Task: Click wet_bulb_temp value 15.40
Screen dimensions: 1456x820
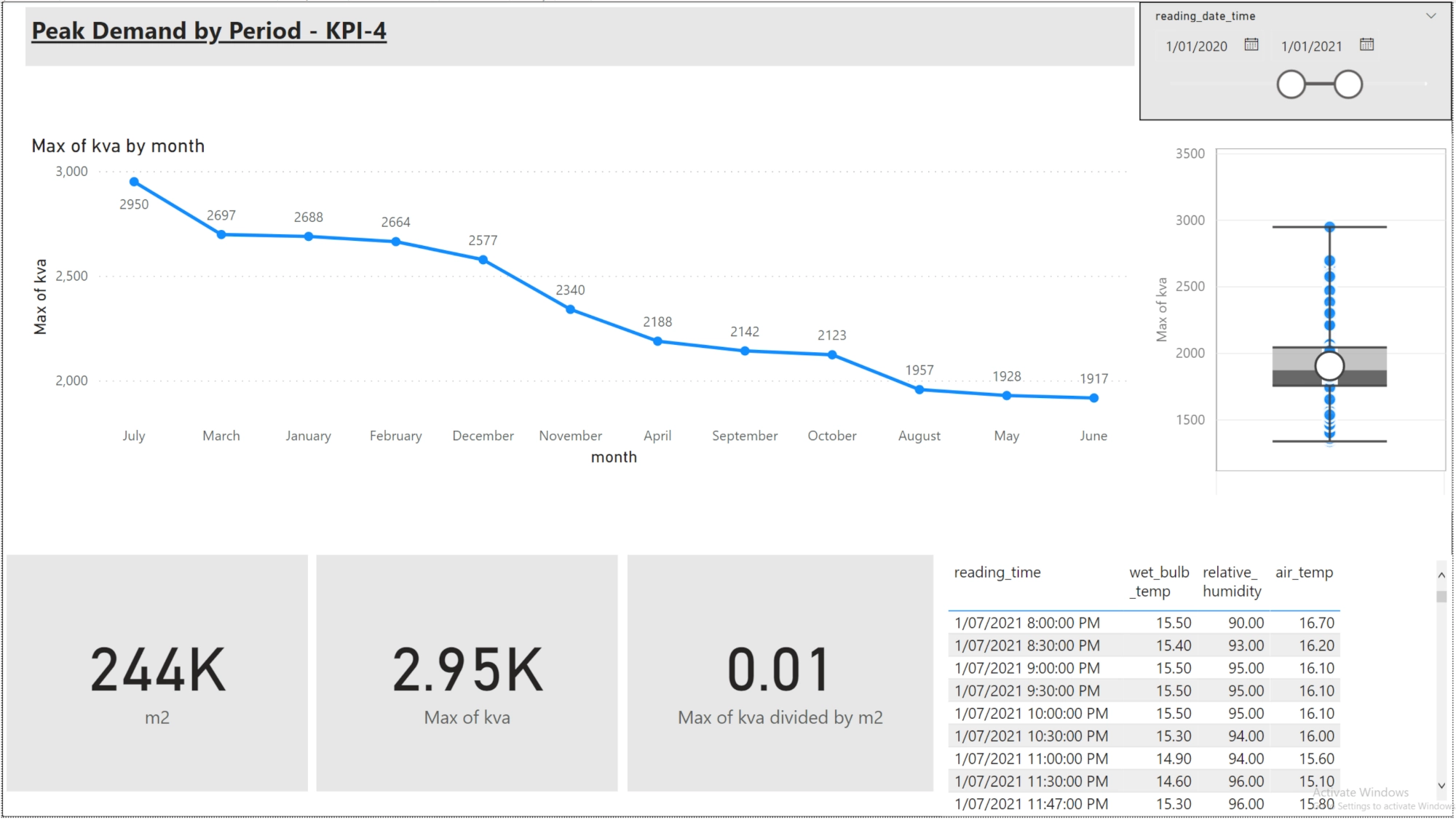Action: 1174,645
